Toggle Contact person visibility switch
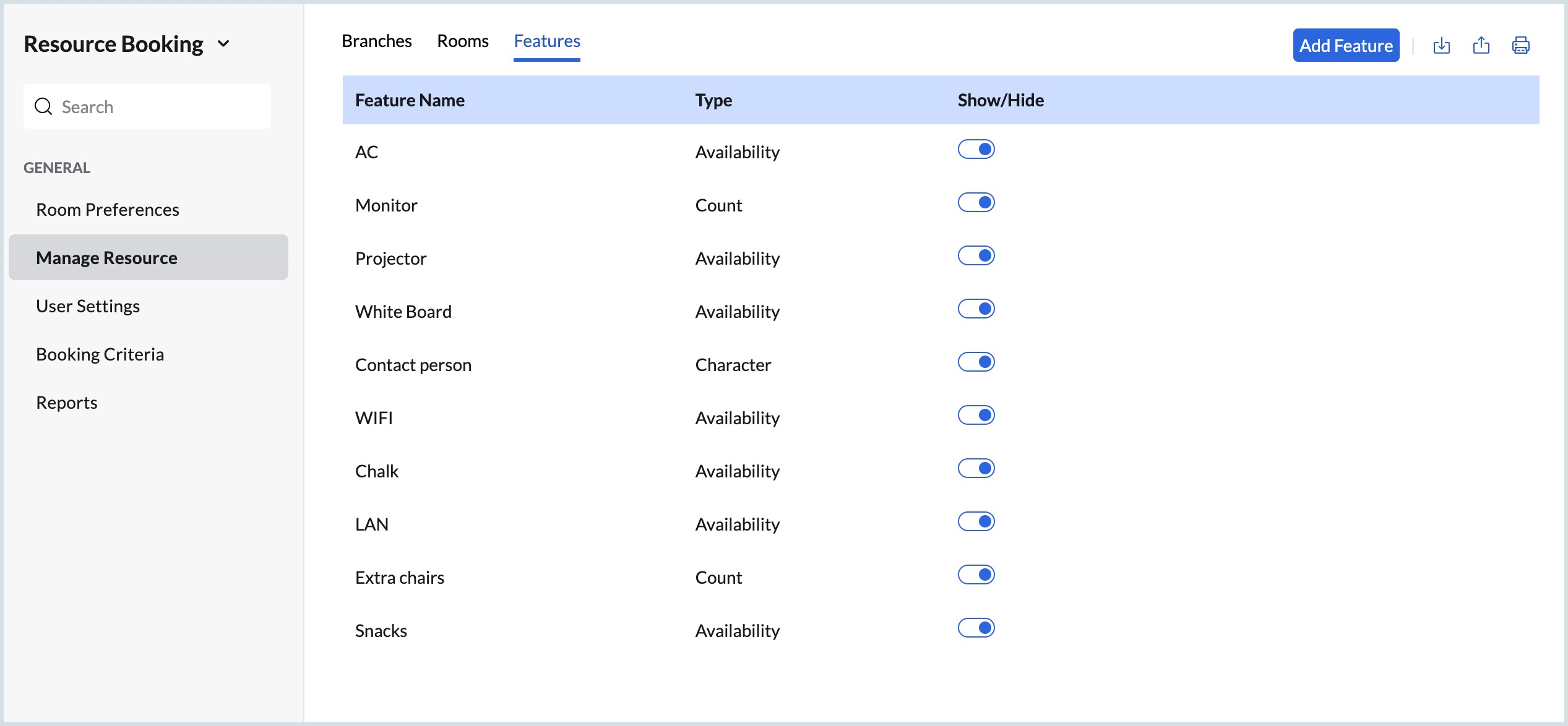 (x=976, y=362)
